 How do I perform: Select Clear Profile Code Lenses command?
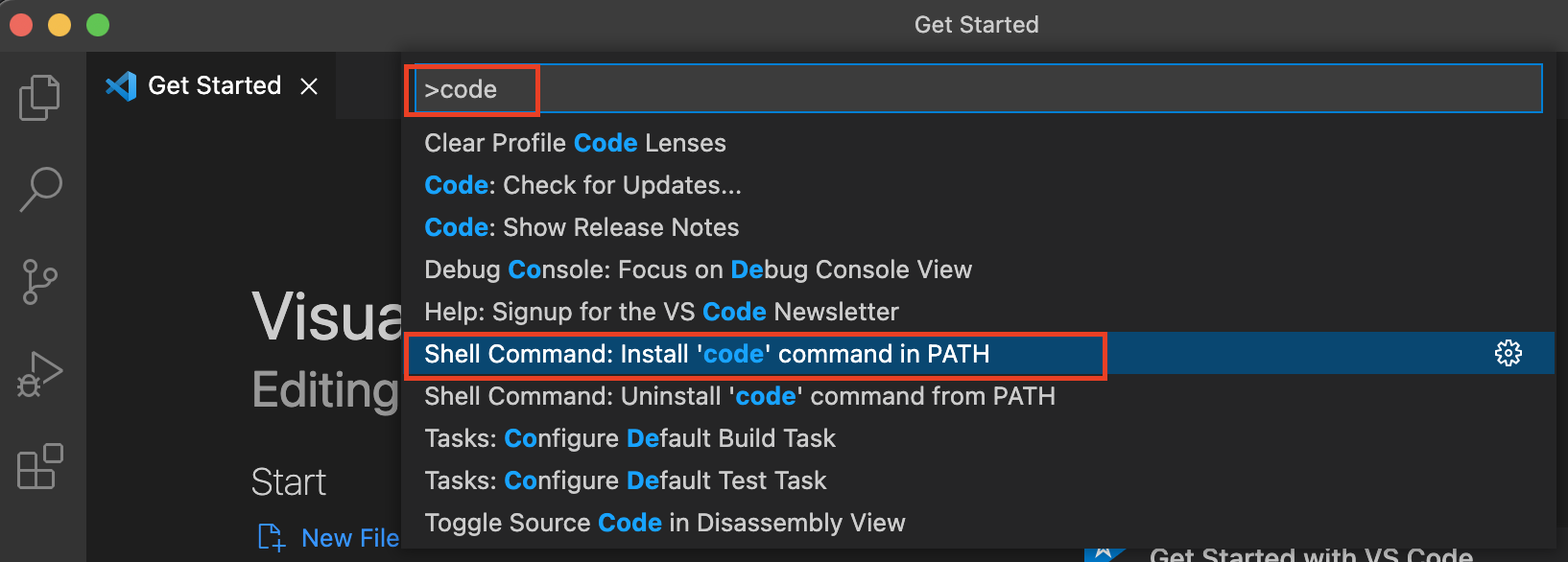click(x=575, y=143)
